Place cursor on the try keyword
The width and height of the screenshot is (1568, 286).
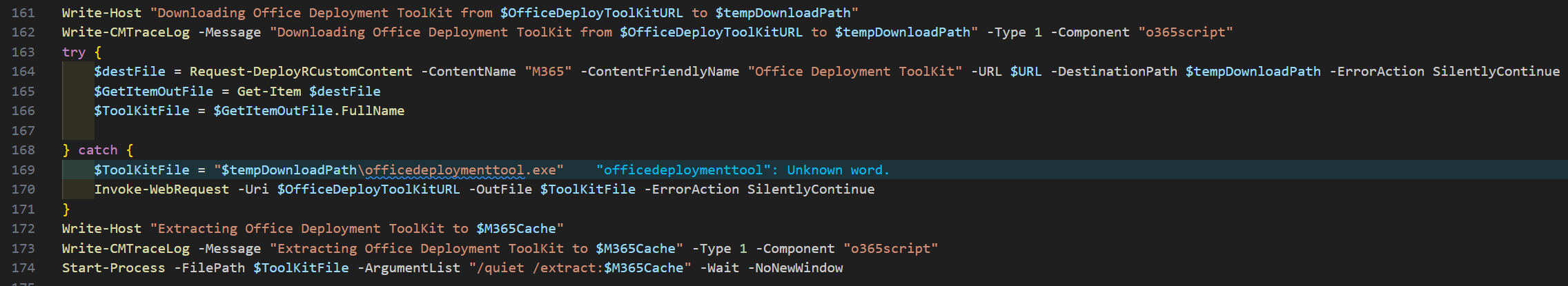74,52
